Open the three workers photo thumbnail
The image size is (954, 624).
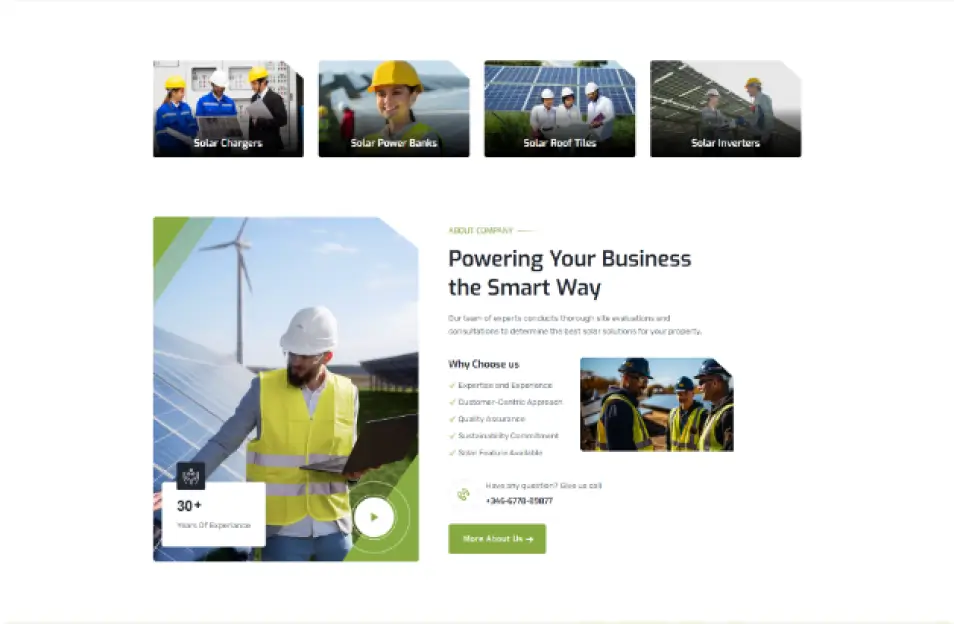tap(656, 404)
